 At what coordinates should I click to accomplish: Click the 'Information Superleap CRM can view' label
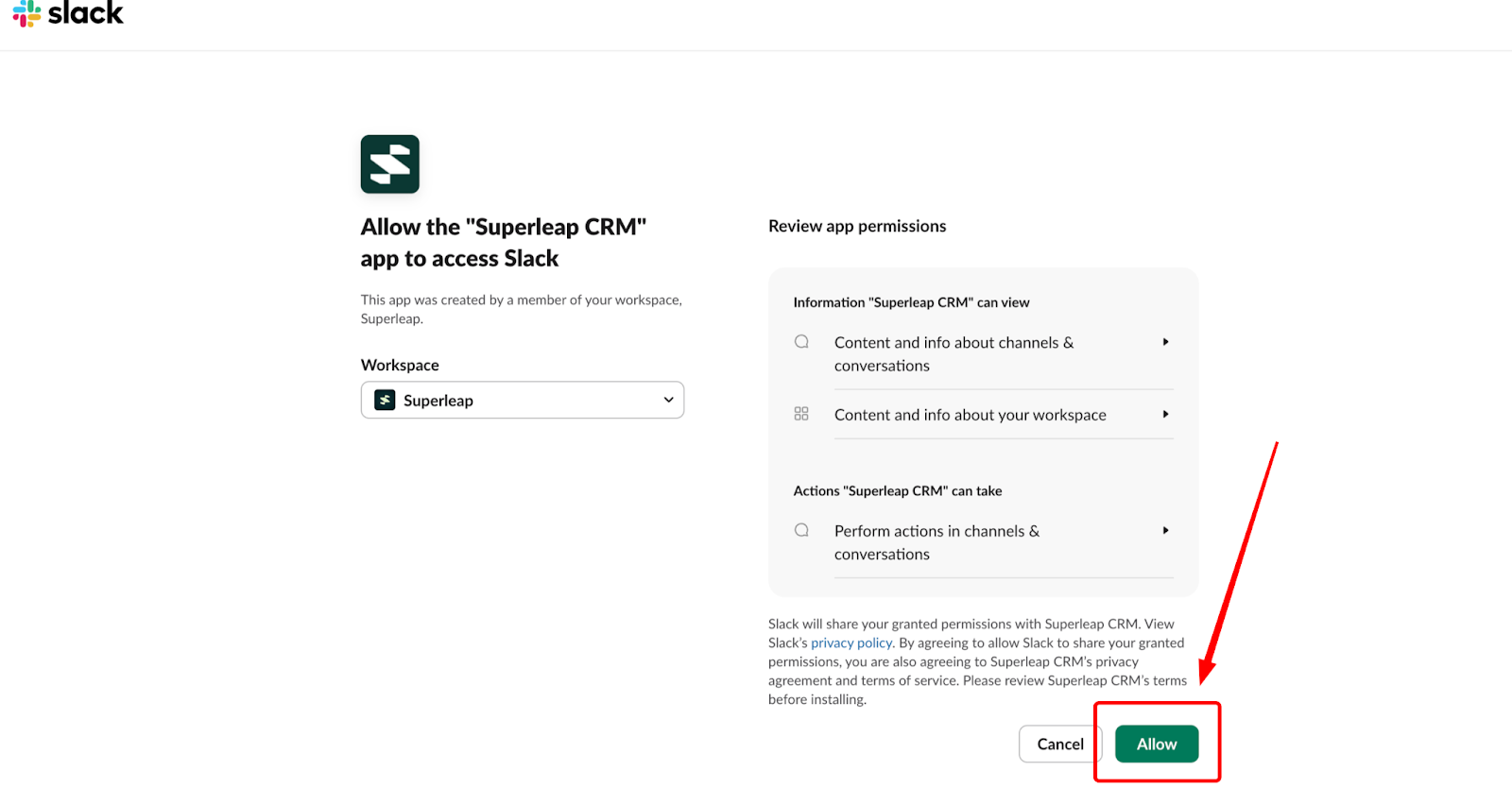(911, 302)
